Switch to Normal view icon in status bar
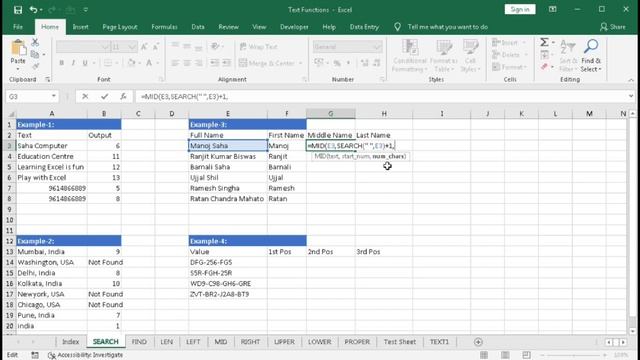 (x=484, y=355)
